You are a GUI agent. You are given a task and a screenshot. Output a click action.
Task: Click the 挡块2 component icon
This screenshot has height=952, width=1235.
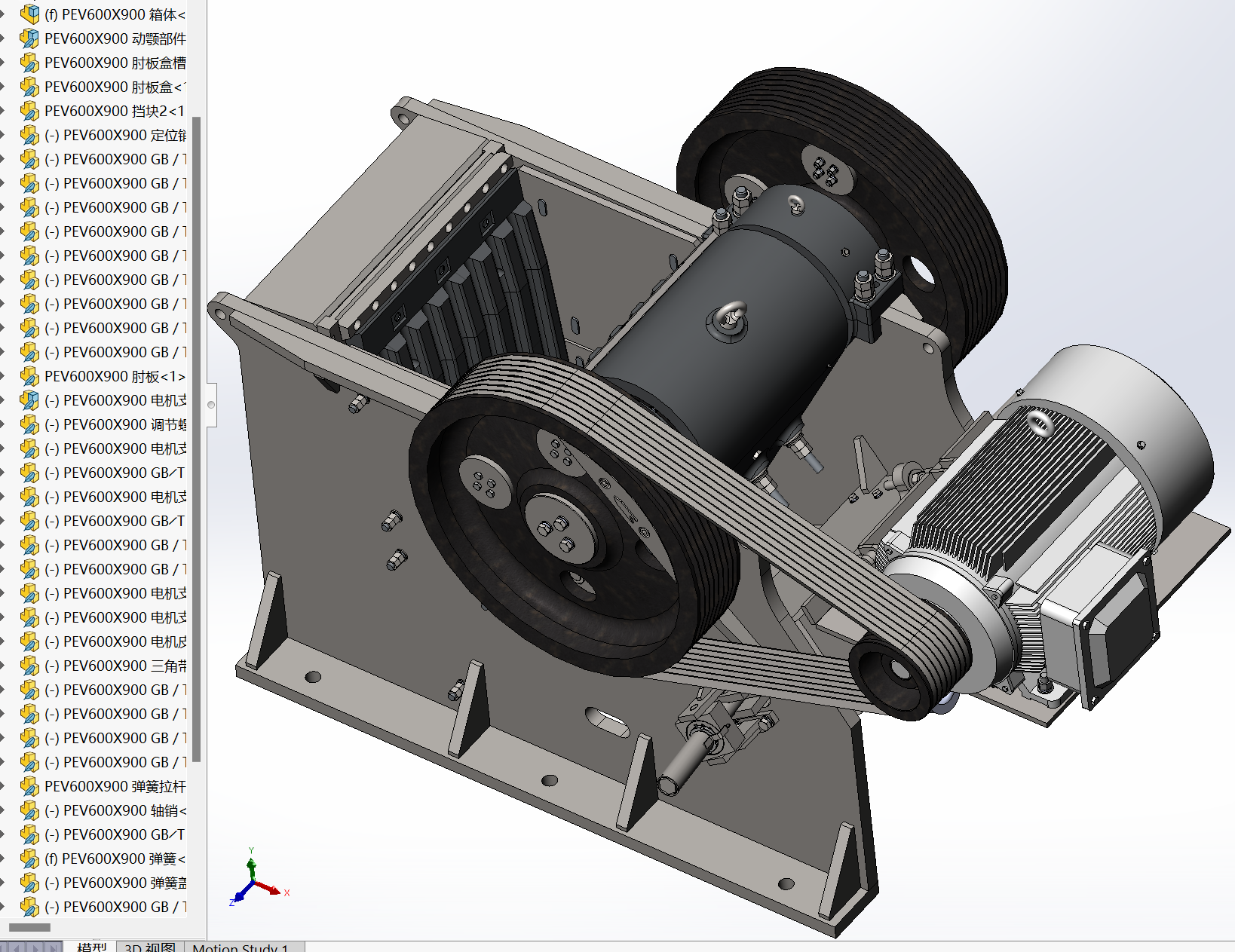pyautogui.click(x=29, y=111)
